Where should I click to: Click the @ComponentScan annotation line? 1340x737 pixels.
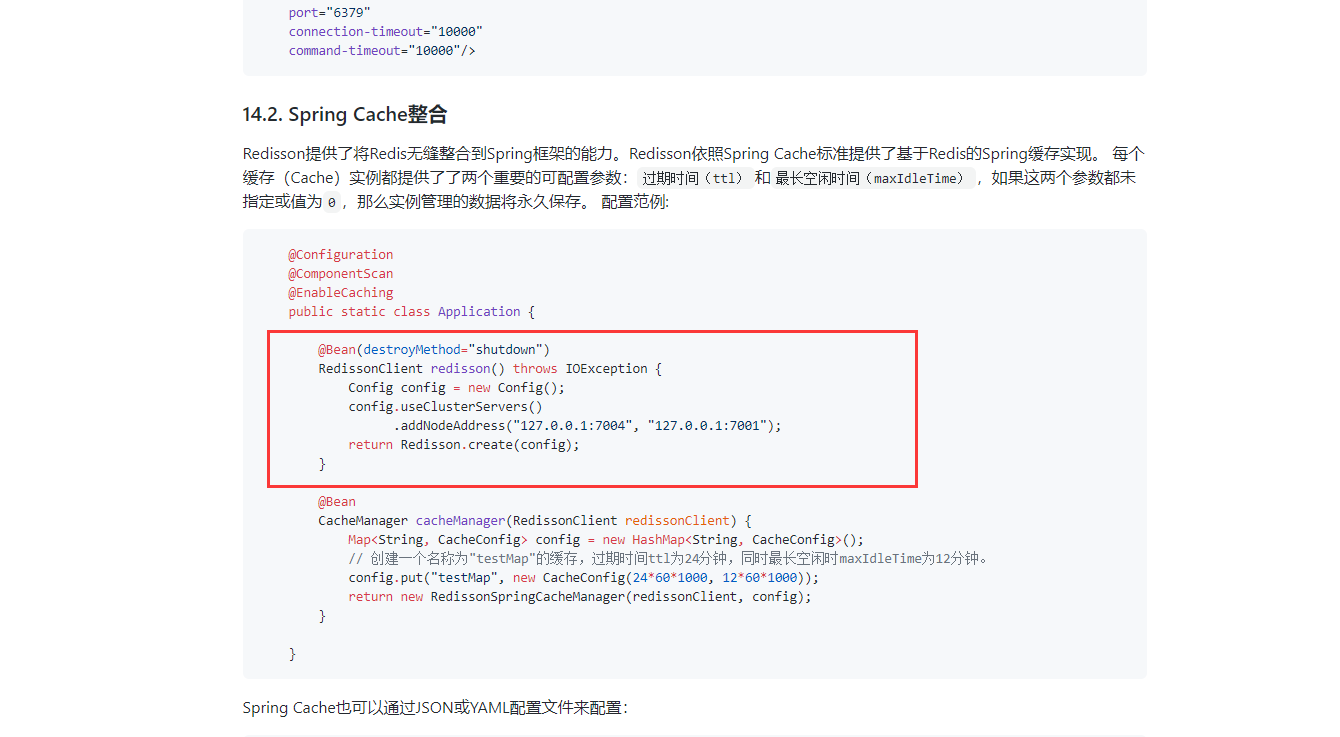click(x=341, y=273)
